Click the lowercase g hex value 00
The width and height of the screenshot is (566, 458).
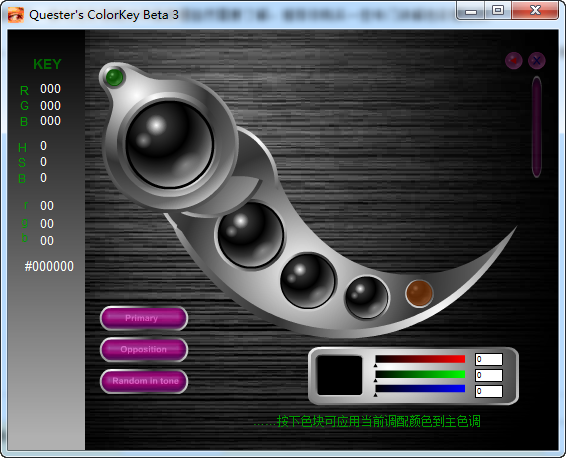[x=47, y=224]
